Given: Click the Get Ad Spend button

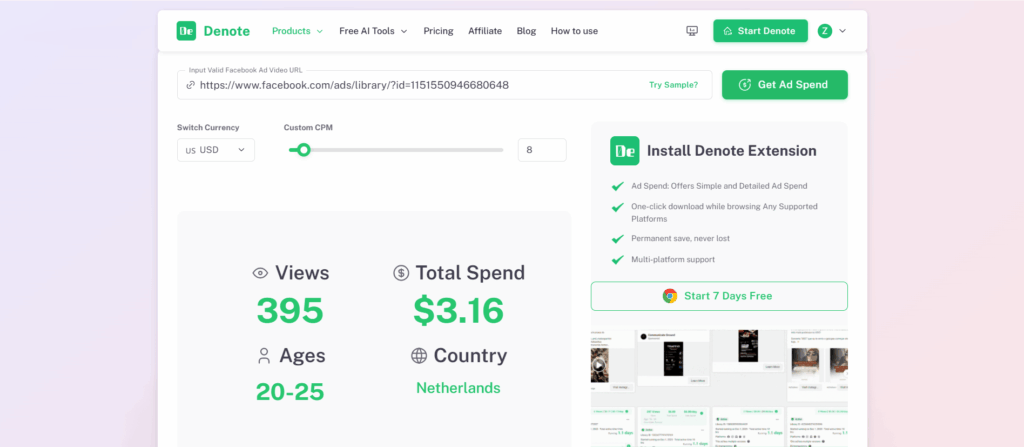Looking at the screenshot, I should [x=784, y=85].
